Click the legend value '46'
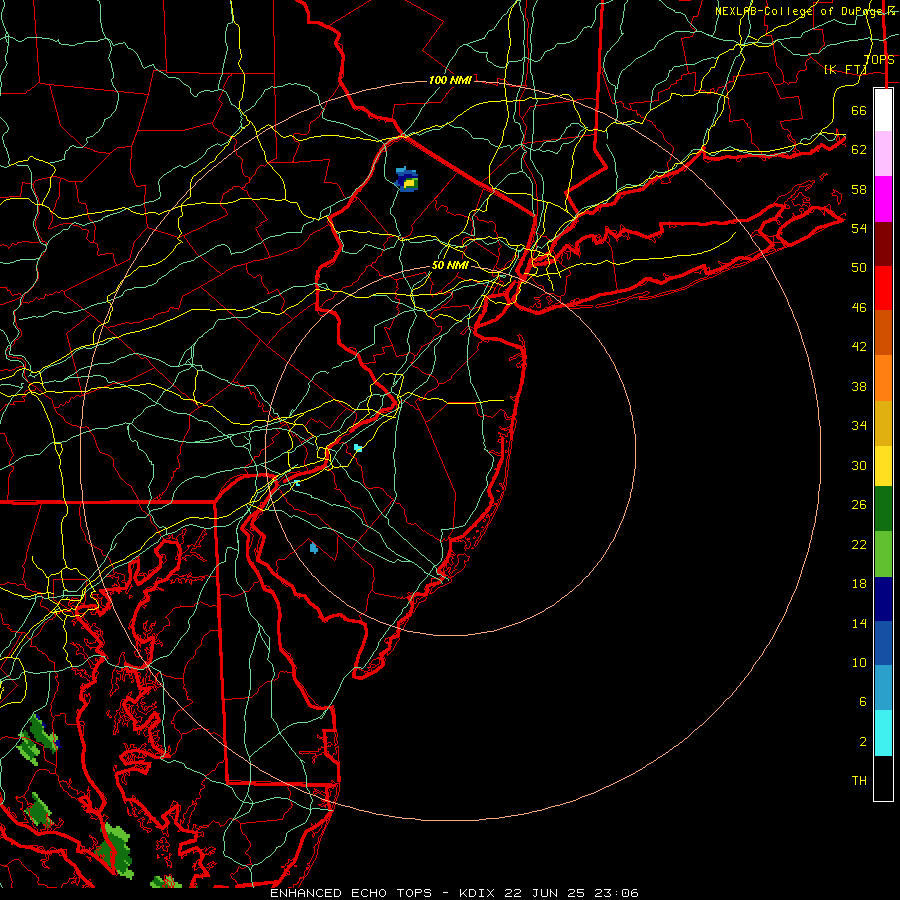This screenshot has width=900, height=900. pos(859,308)
